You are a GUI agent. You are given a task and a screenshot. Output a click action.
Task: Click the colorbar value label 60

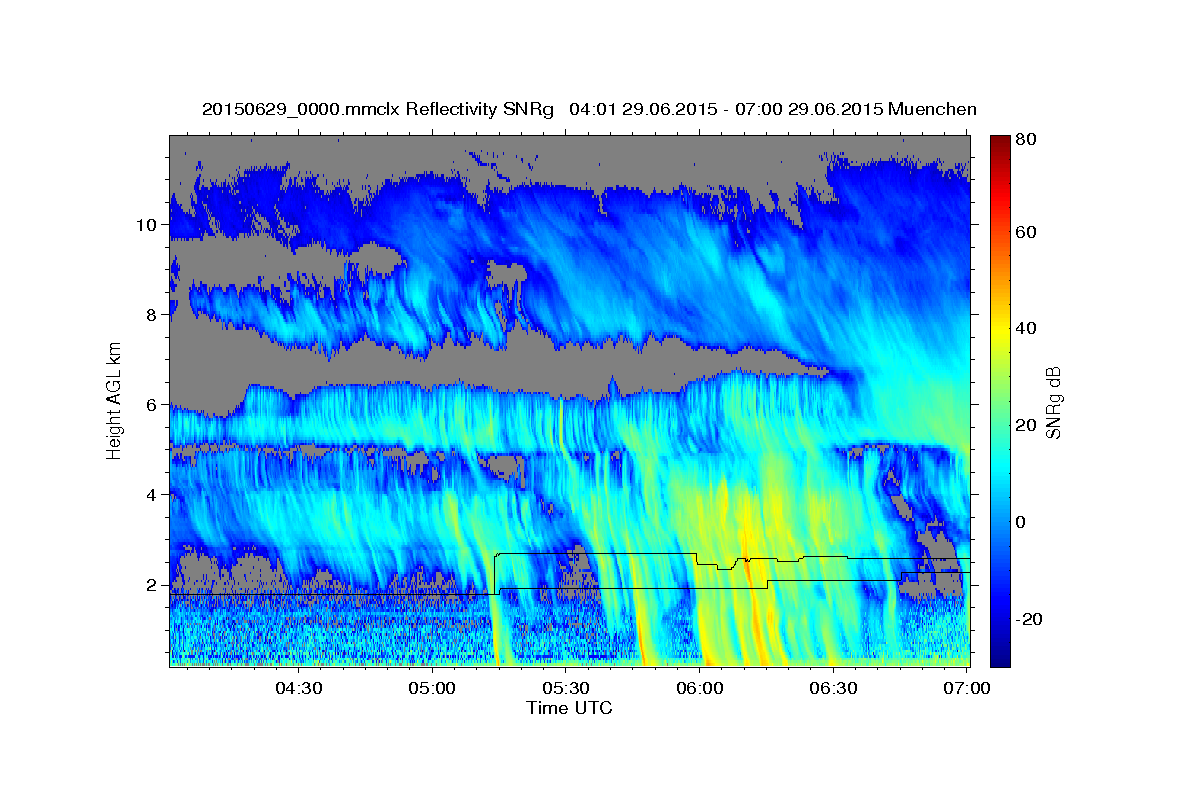click(x=1028, y=232)
